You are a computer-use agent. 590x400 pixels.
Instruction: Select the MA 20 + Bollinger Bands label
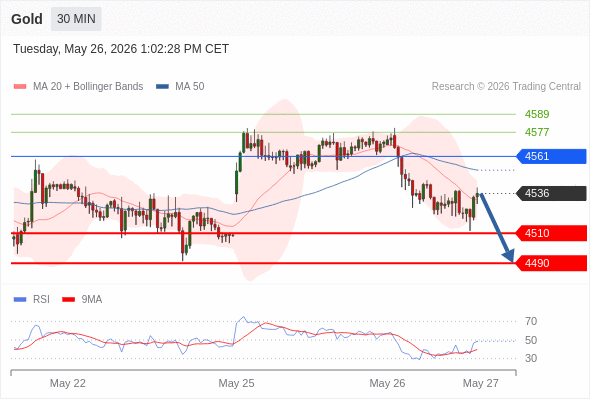88,87
